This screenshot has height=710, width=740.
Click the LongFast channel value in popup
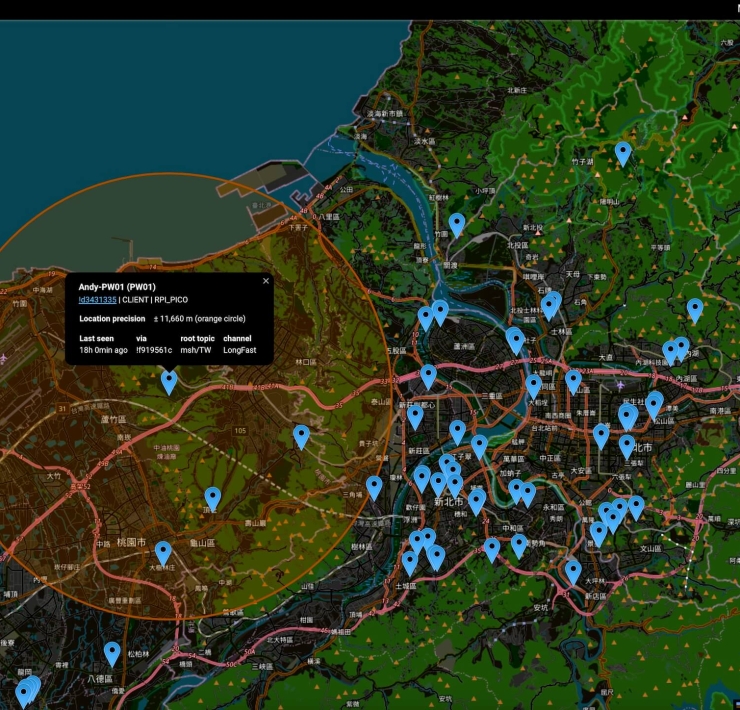240,350
